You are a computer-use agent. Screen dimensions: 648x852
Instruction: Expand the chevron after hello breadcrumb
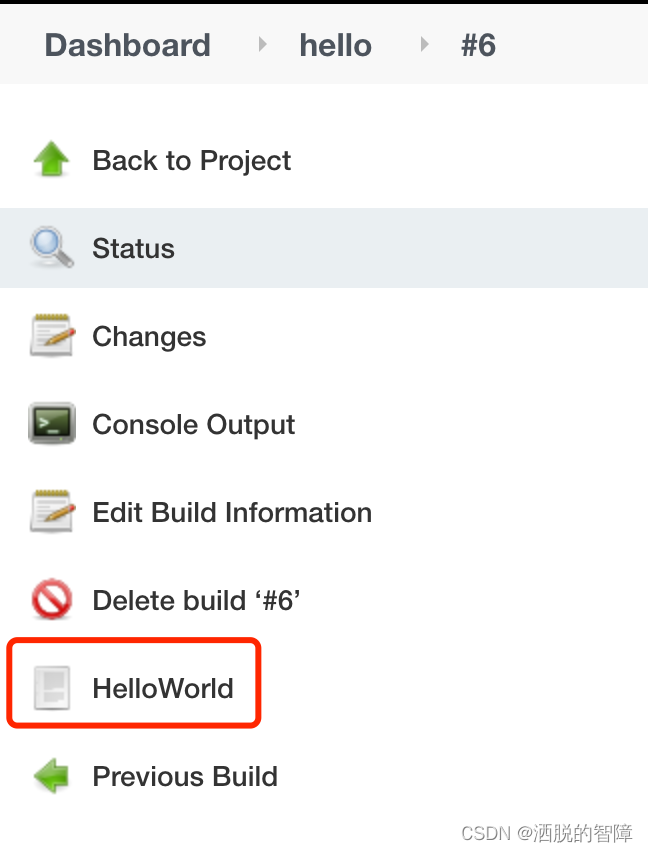(x=424, y=44)
